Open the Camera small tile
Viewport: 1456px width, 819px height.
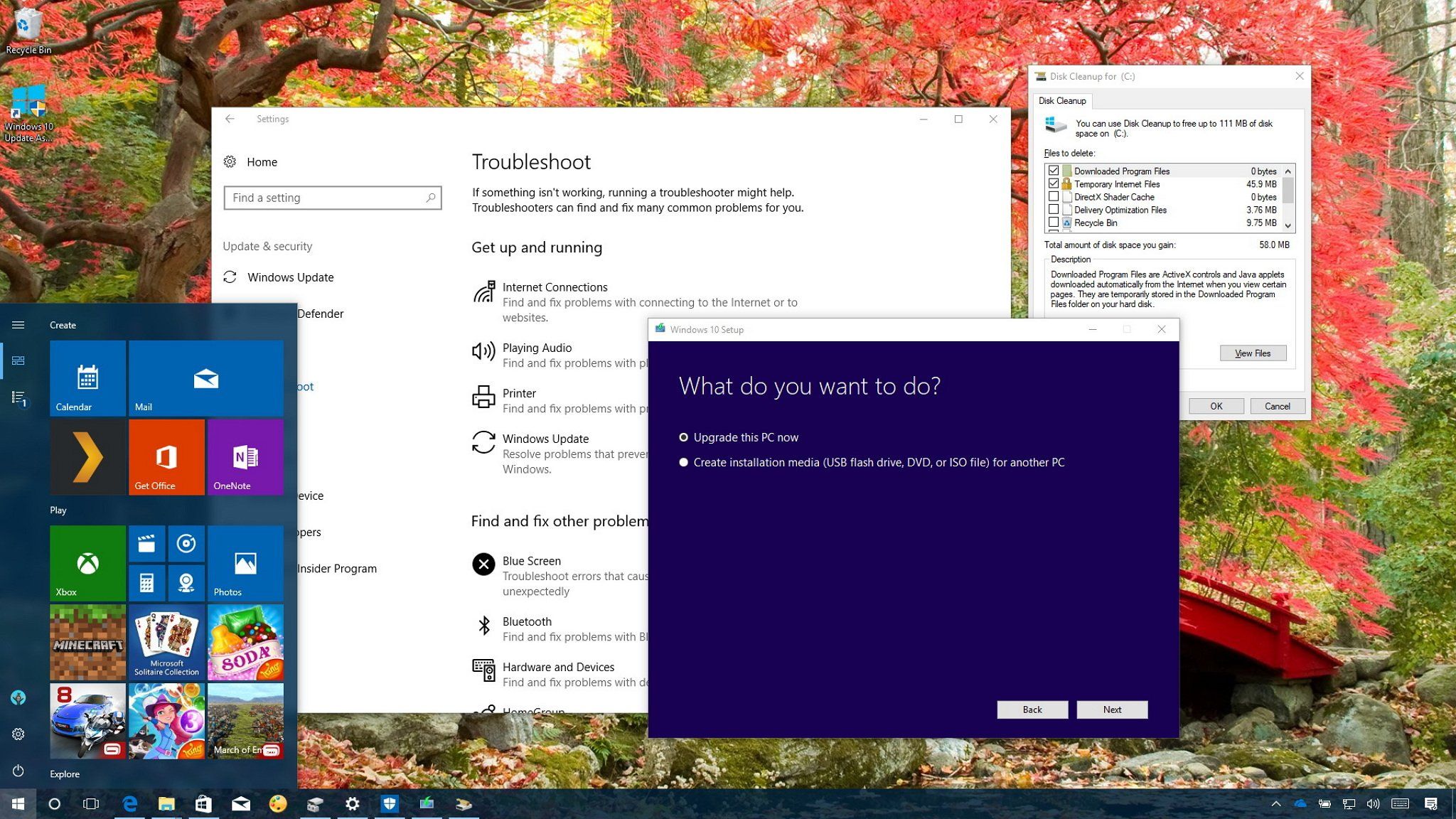(x=186, y=584)
